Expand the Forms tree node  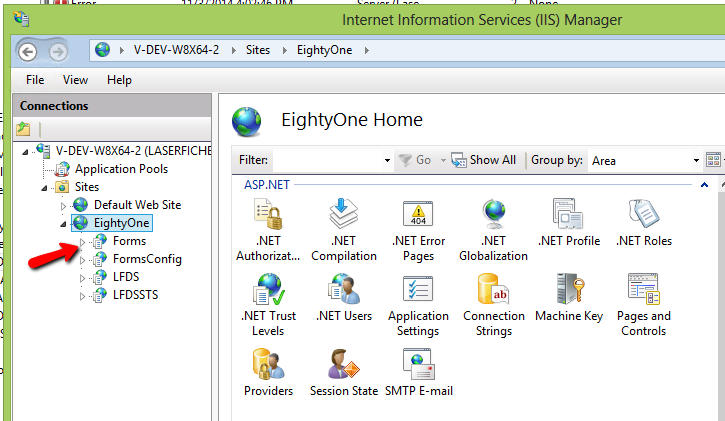click(82, 242)
